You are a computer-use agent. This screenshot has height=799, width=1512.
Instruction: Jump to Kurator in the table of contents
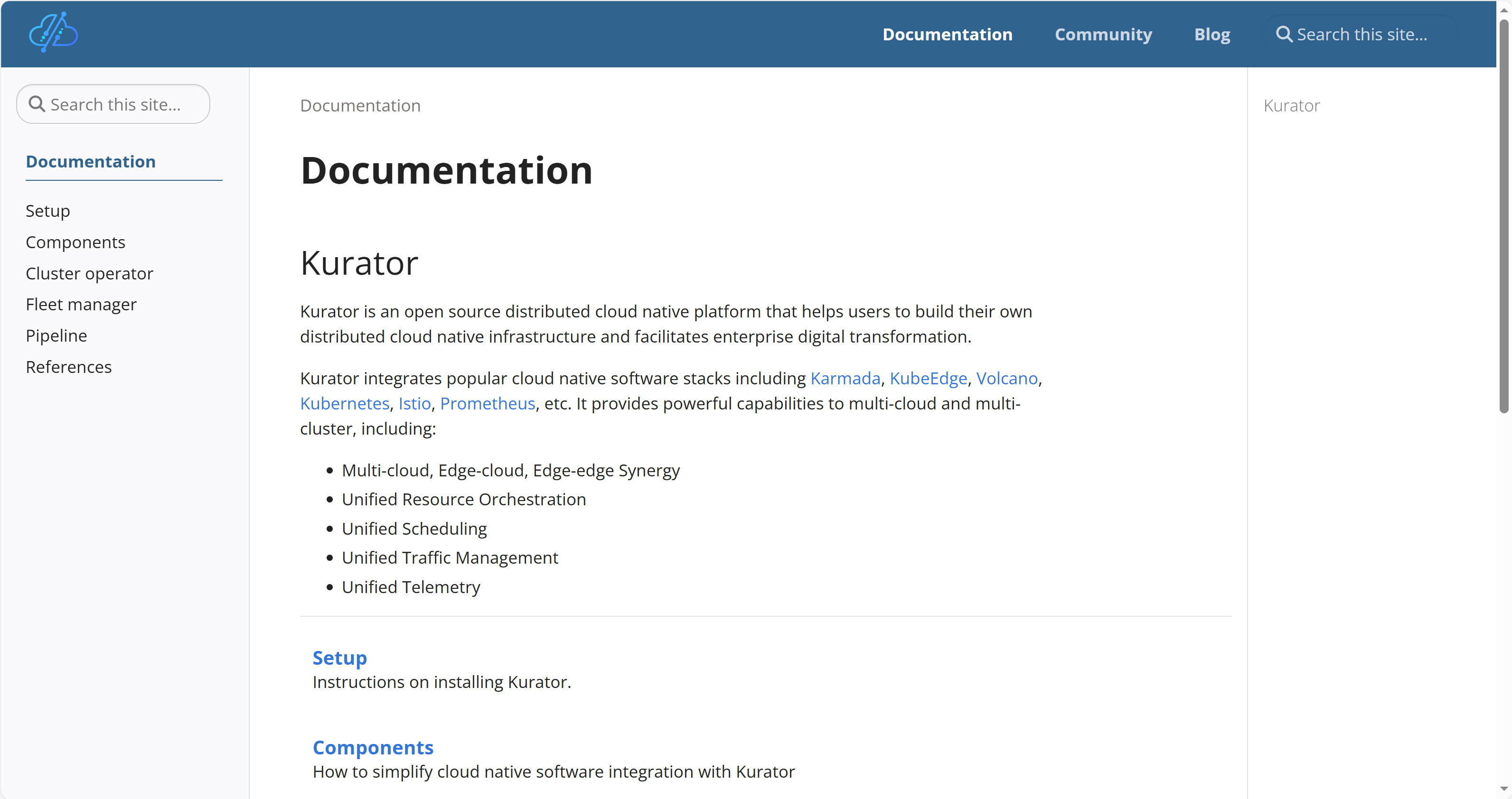pyautogui.click(x=1291, y=106)
